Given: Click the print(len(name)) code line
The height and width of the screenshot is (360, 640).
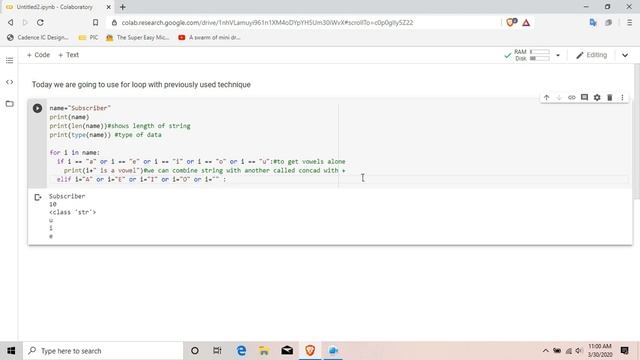Looking at the screenshot, I should click(120, 126).
